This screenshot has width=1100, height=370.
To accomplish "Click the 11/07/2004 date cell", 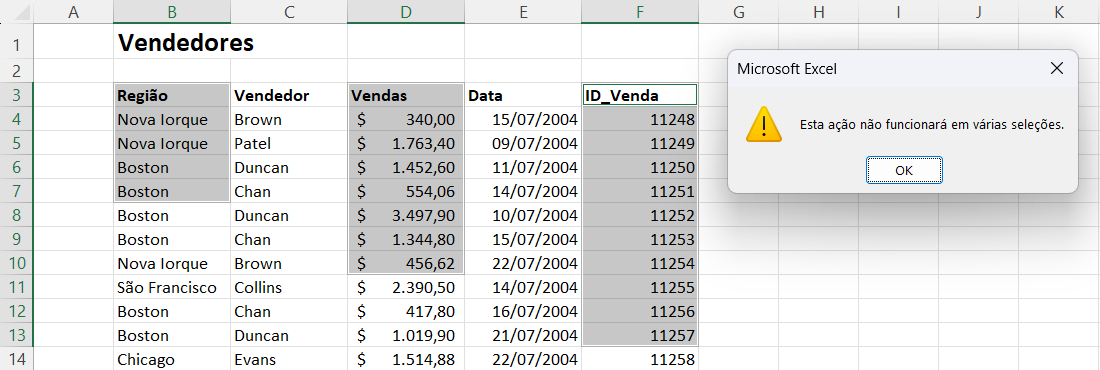I will (x=523, y=167).
